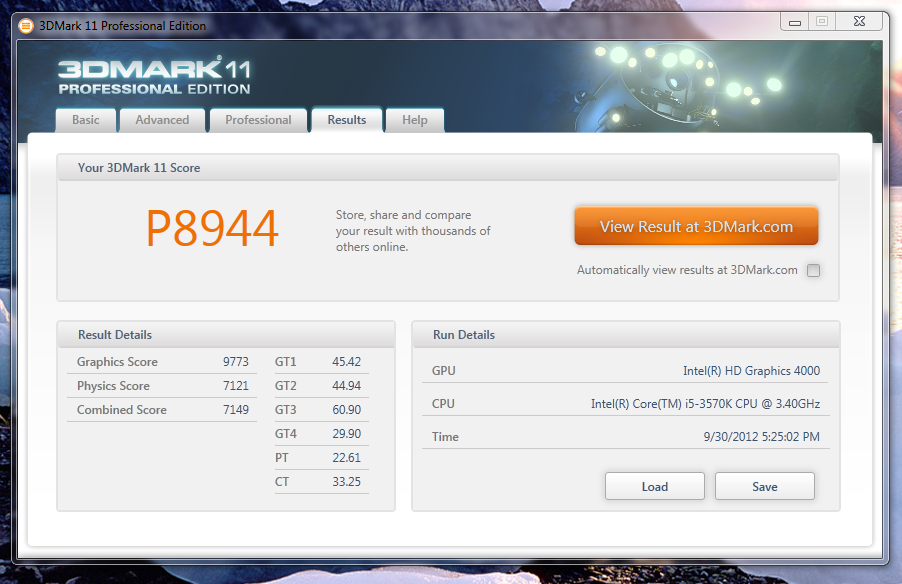Select the Graphics Score value 9773
The image size is (902, 584).
pos(236,362)
